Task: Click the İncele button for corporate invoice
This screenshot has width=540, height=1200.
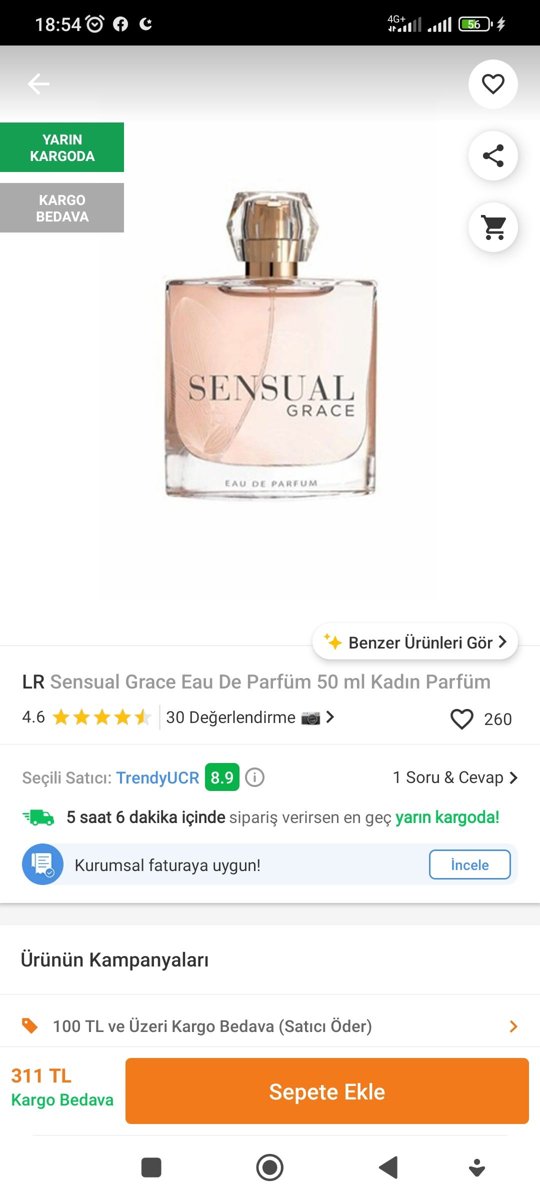Action: [x=470, y=865]
